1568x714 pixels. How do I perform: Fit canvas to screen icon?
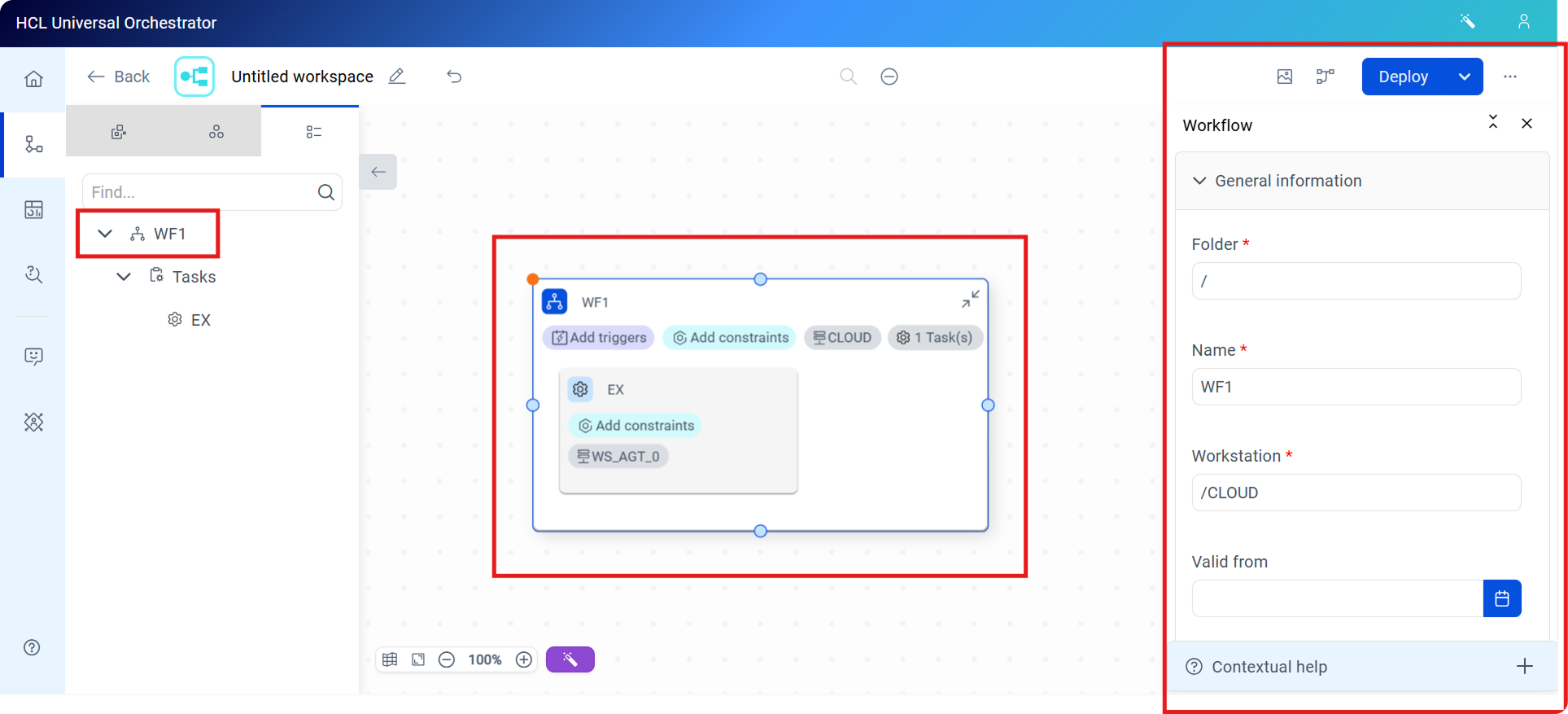click(x=418, y=659)
